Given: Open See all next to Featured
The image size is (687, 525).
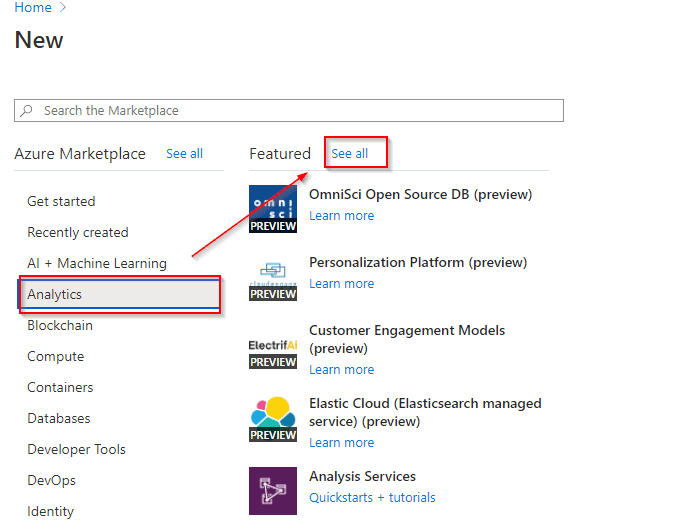Looking at the screenshot, I should (x=350, y=154).
